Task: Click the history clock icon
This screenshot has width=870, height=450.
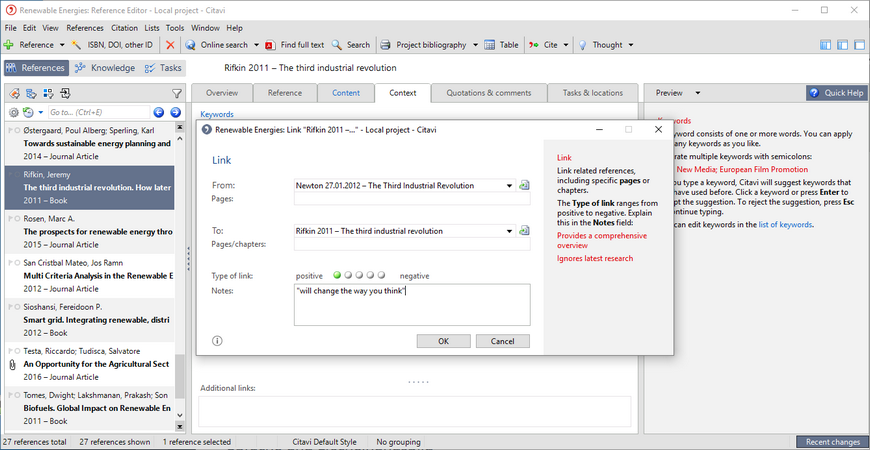Action: 28,113
